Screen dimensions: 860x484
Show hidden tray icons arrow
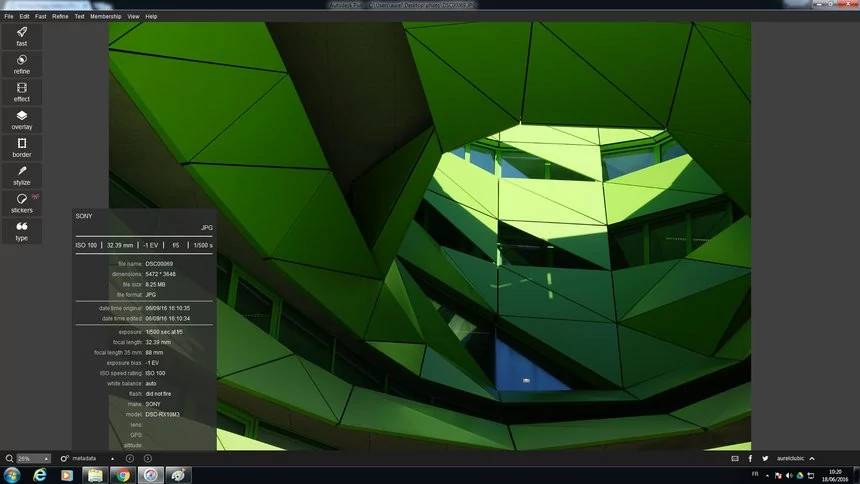[767, 476]
